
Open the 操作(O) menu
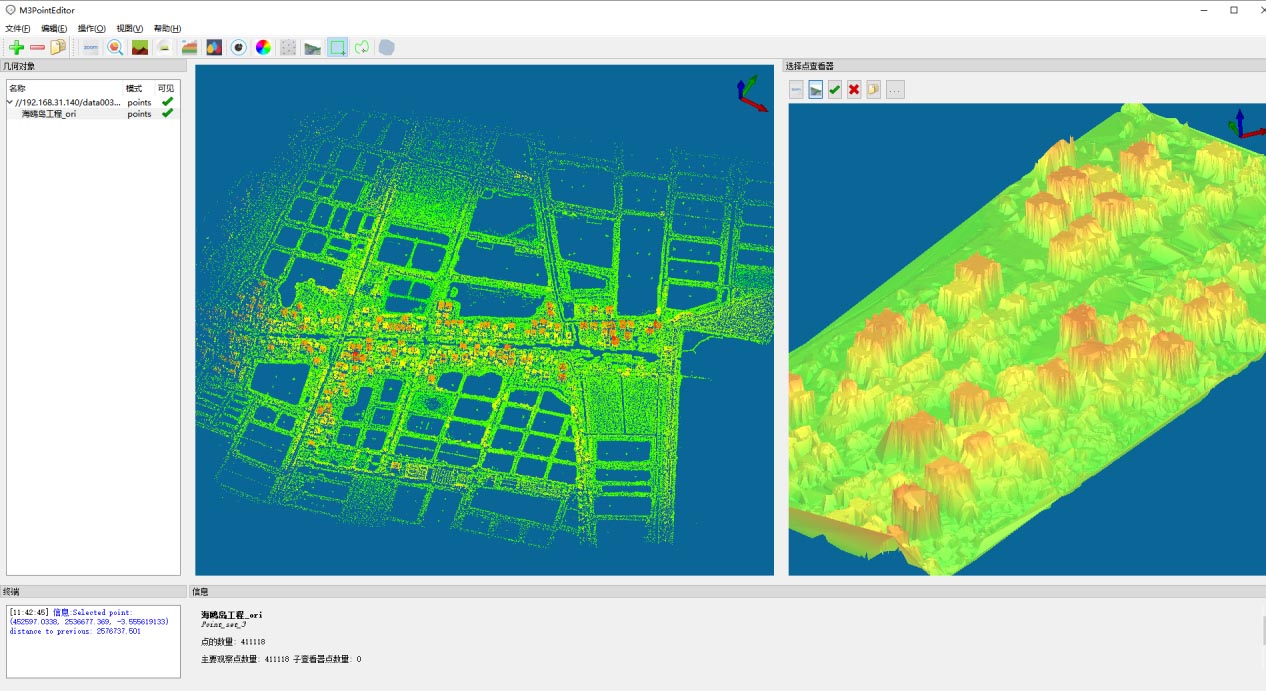92,29
